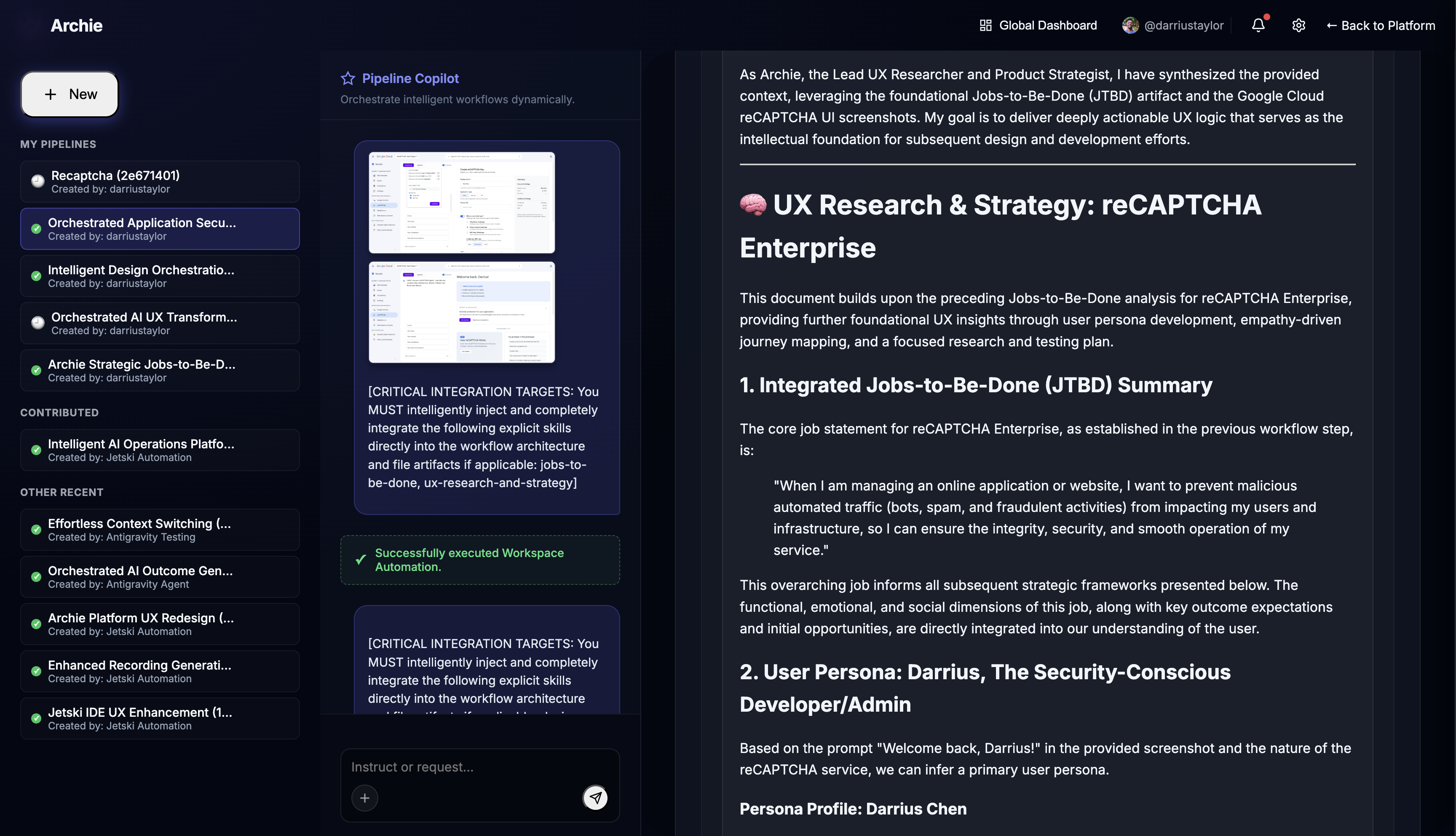This screenshot has width=1456, height=836.
Task: Open the Enhanced Recording Generati... pipeline
Action: click(160, 671)
